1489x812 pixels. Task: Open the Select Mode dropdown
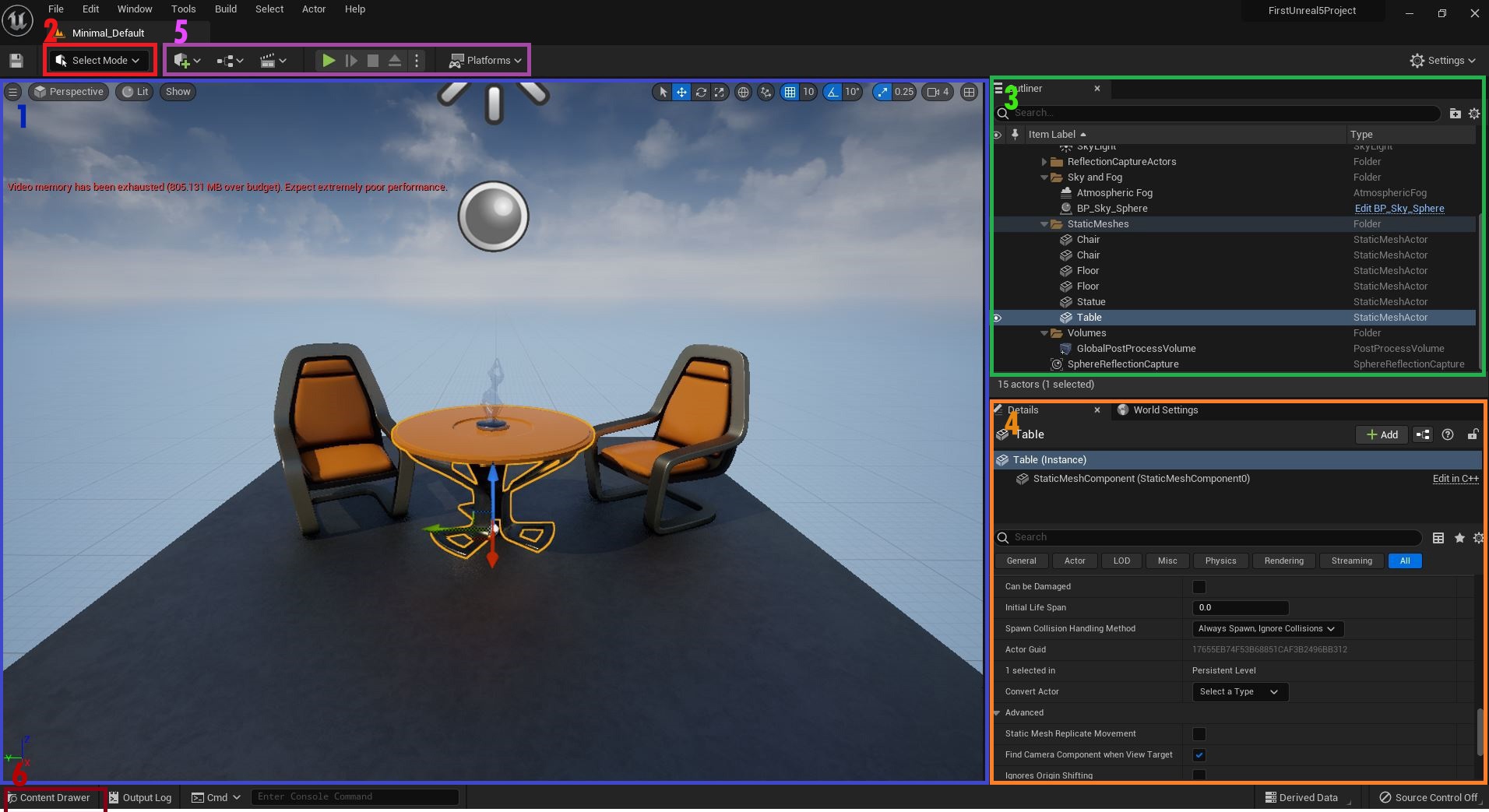[x=99, y=61]
